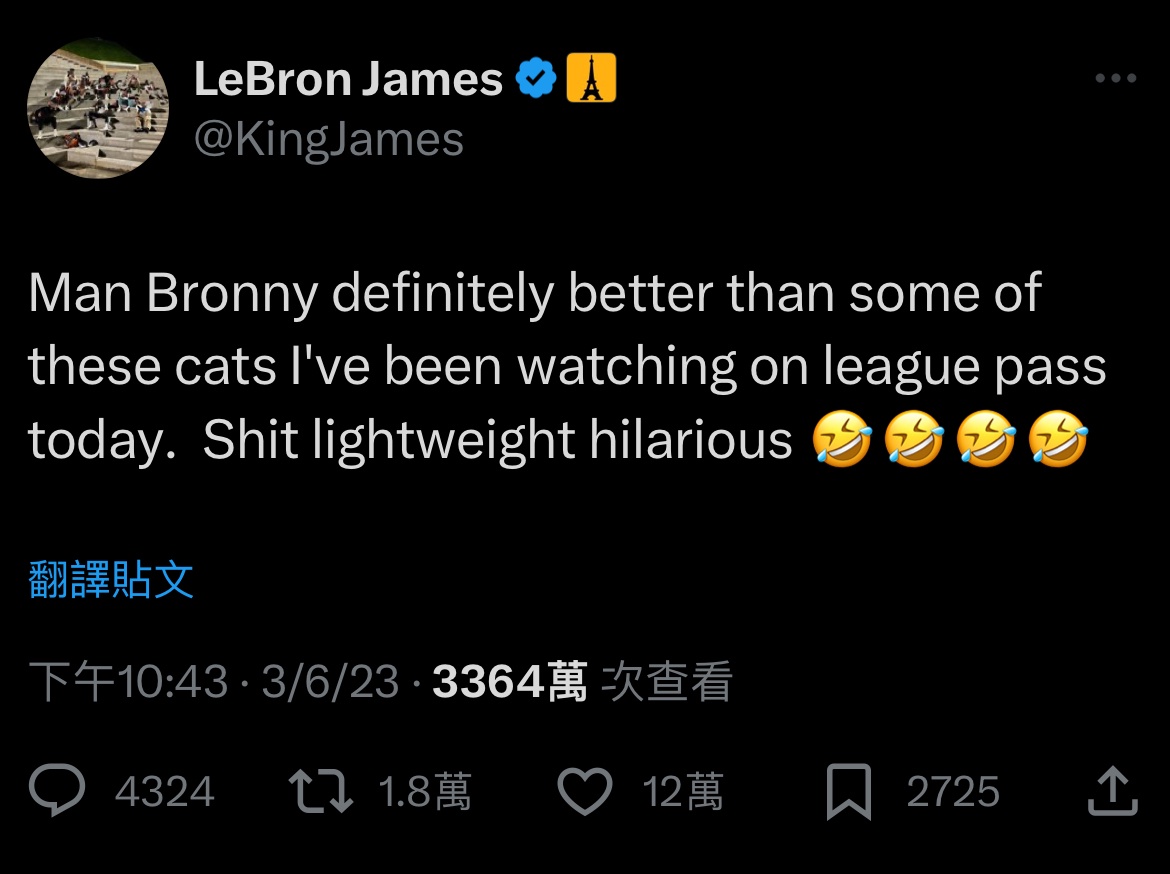Screen dimensions: 1170x874
Task: Open the @KingJames handle link
Action: click(x=328, y=139)
